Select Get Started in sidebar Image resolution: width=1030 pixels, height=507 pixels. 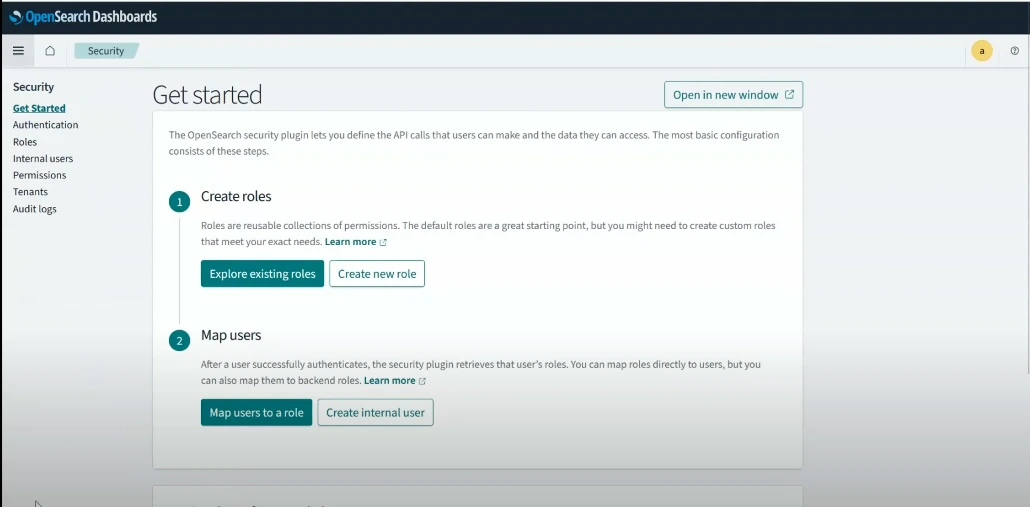click(x=39, y=108)
